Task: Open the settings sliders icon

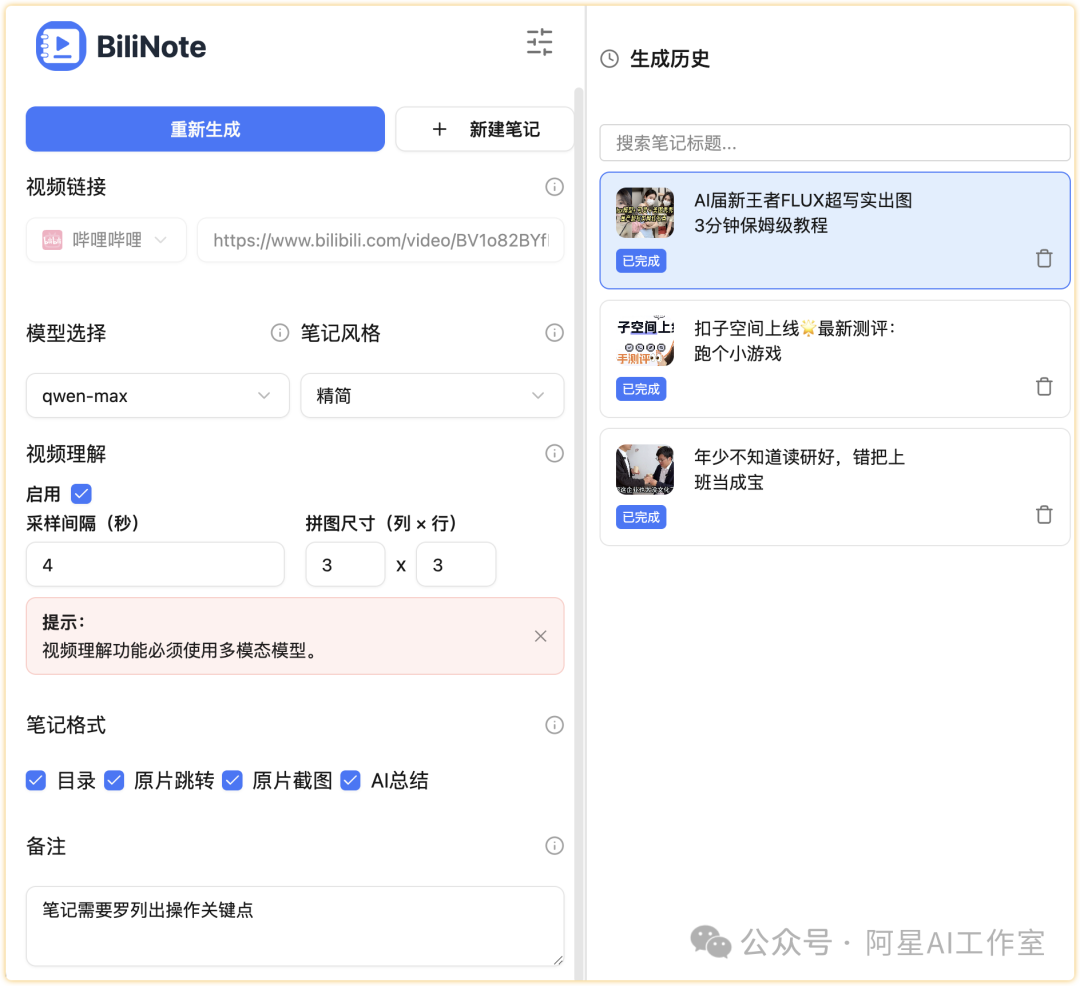Action: point(539,42)
